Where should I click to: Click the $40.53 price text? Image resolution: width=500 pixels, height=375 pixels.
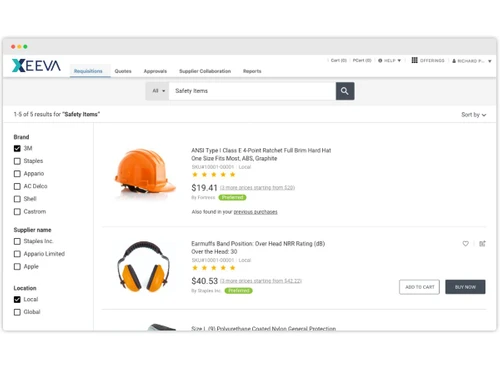(204, 281)
